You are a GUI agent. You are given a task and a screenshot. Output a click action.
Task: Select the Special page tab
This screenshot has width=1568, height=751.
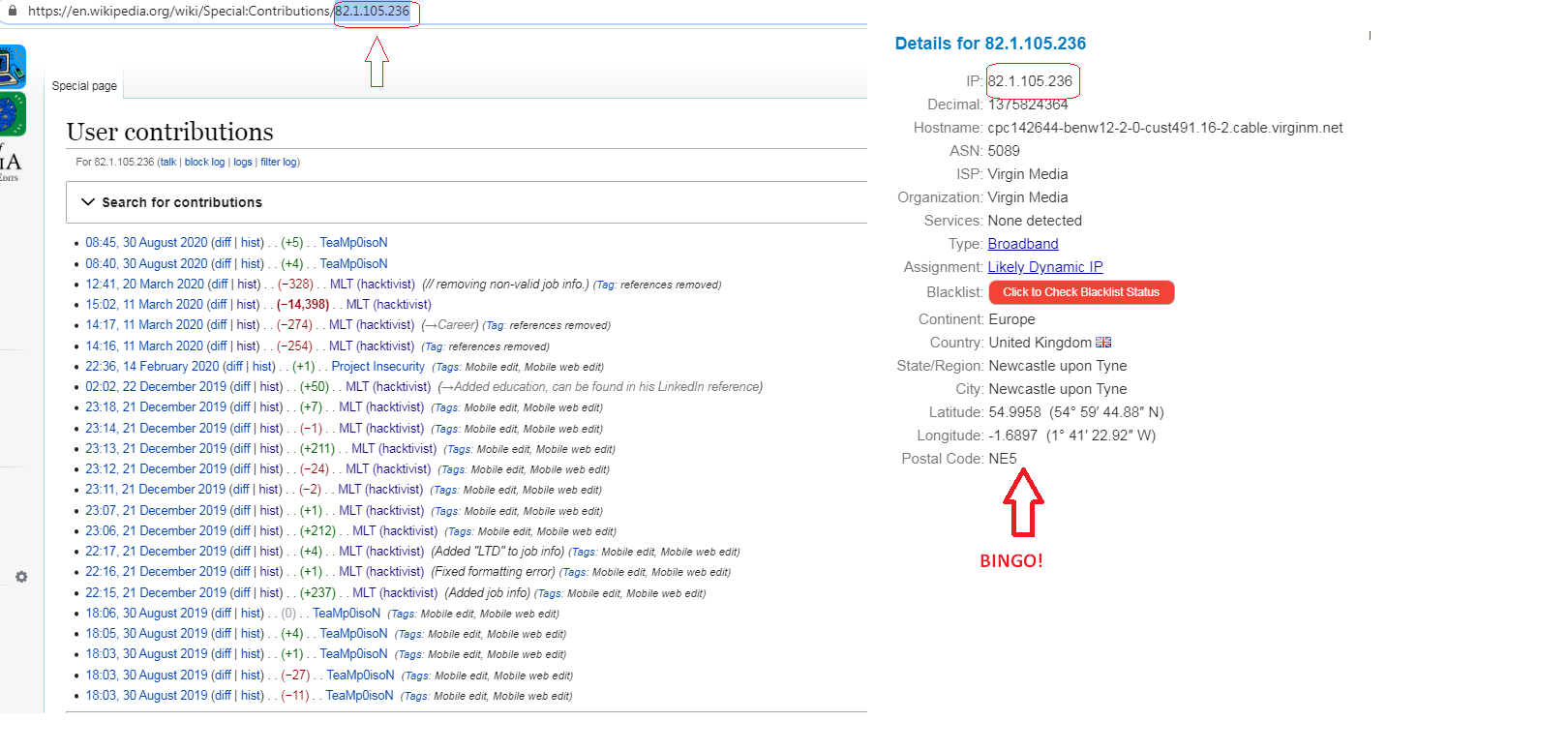tap(84, 86)
